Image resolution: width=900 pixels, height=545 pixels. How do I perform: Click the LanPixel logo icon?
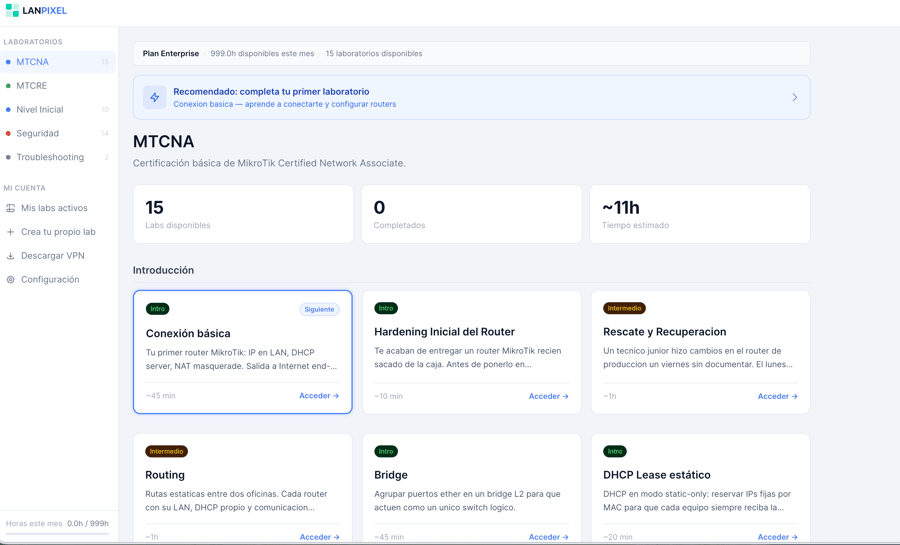(12, 10)
